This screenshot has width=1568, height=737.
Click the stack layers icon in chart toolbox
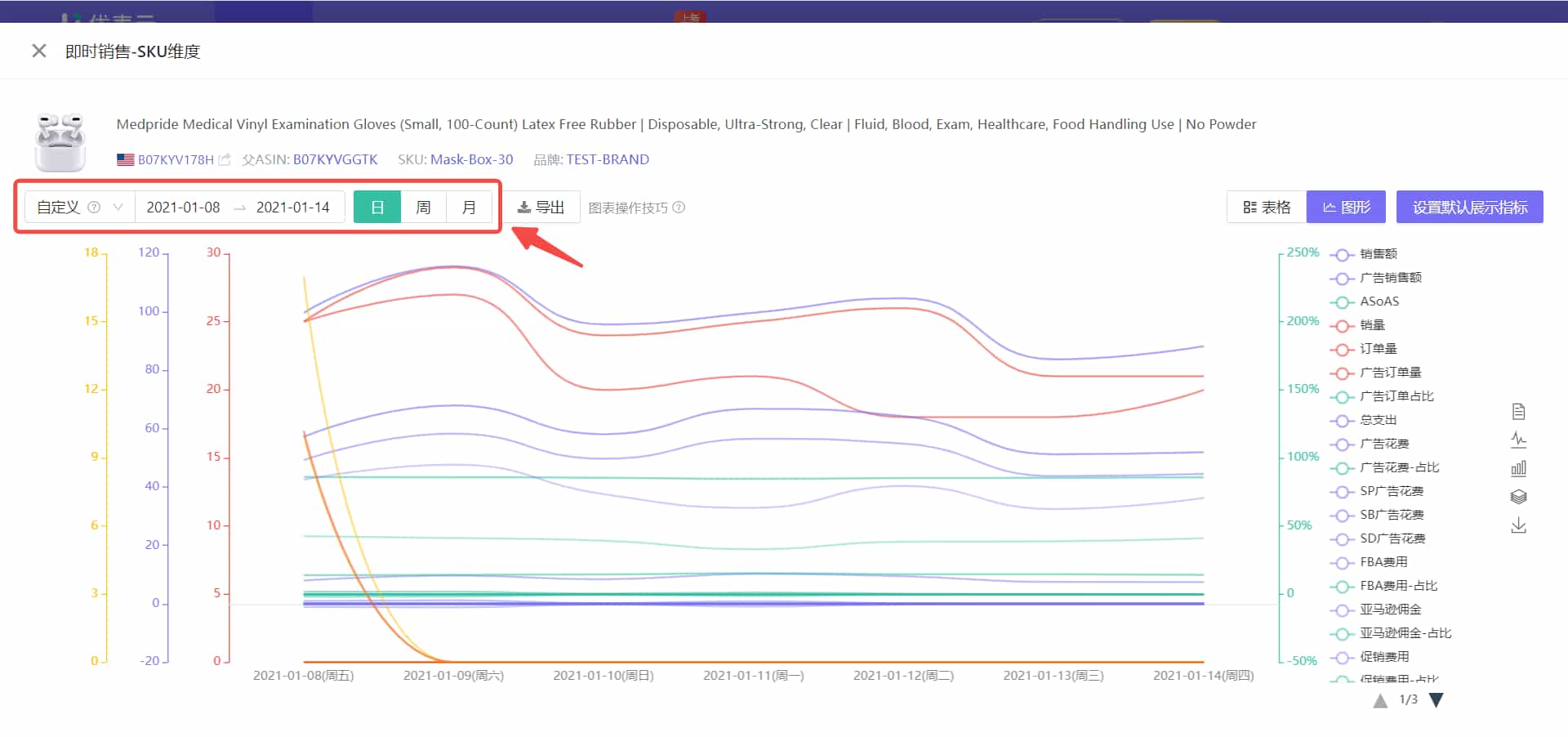(1518, 497)
